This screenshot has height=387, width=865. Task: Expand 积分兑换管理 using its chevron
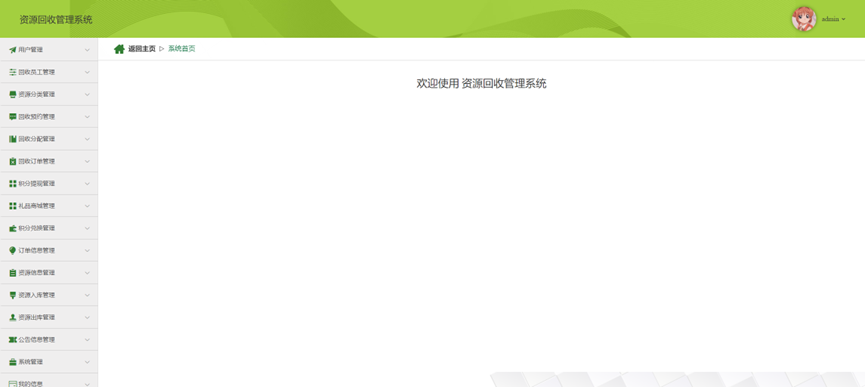coord(87,228)
